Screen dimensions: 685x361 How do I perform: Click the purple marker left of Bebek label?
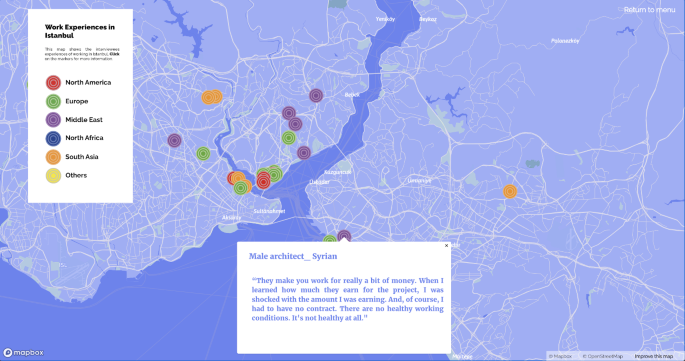316,95
